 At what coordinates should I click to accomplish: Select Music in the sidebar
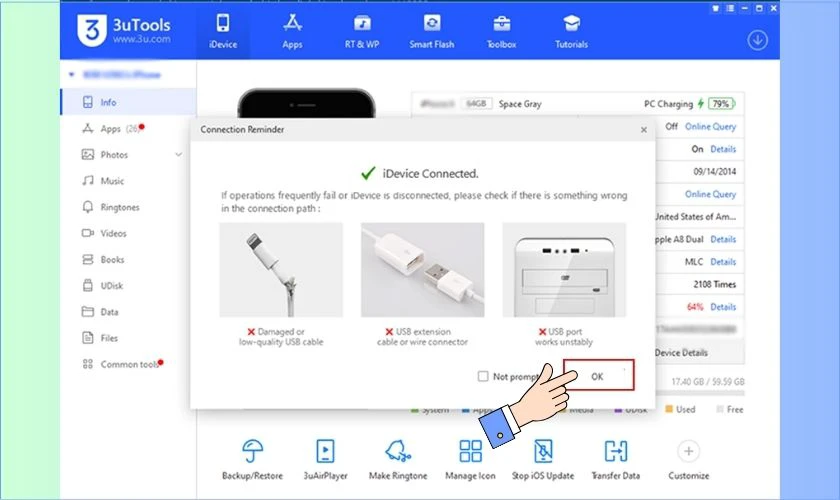coord(129,181)
